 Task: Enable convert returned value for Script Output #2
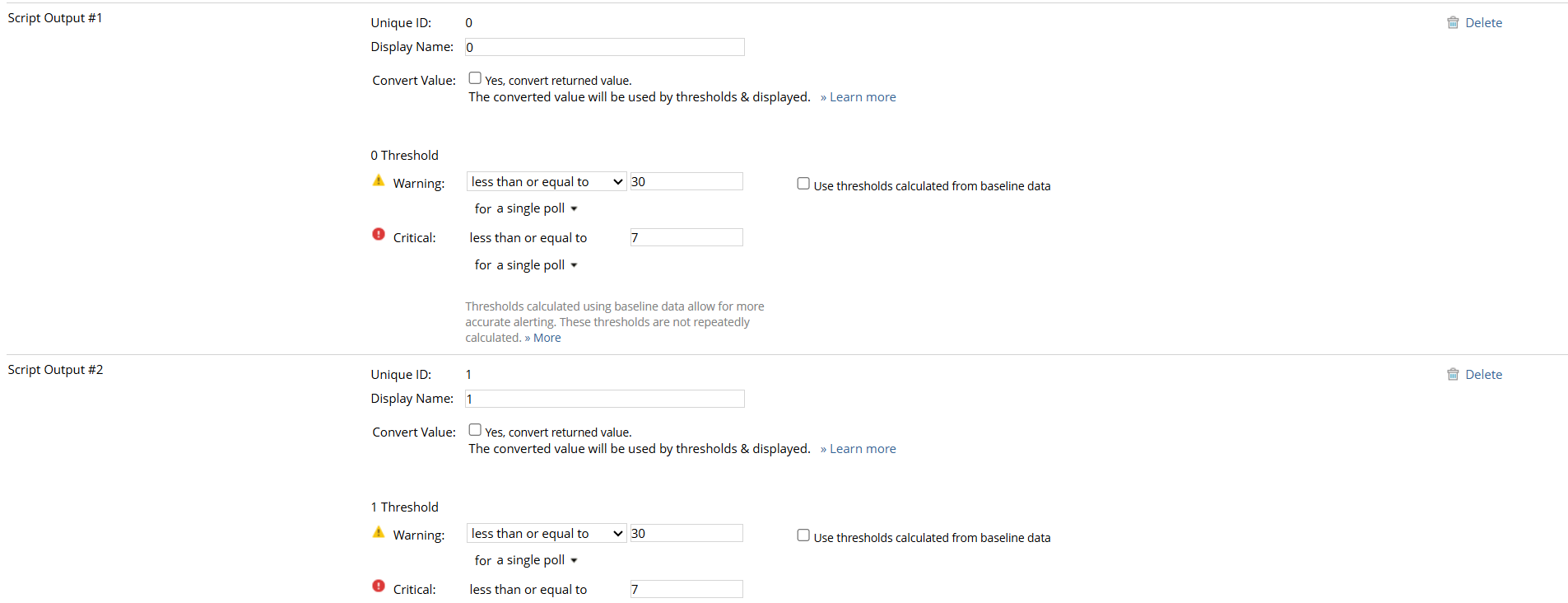[x=475, y=430]
